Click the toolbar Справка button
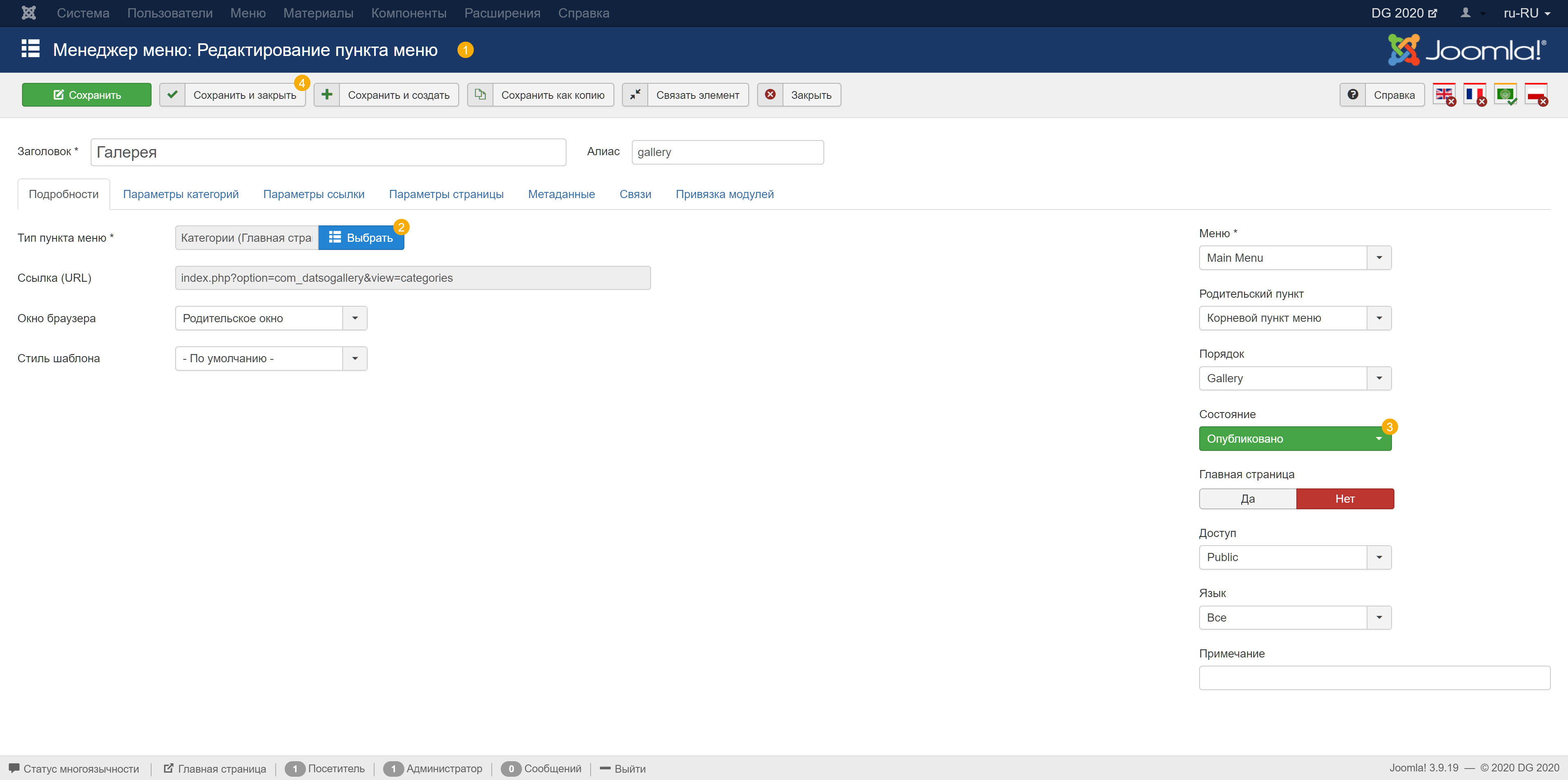Image resolution: width=1568 pixels, height=780 pixels. tap(1382, 95)
